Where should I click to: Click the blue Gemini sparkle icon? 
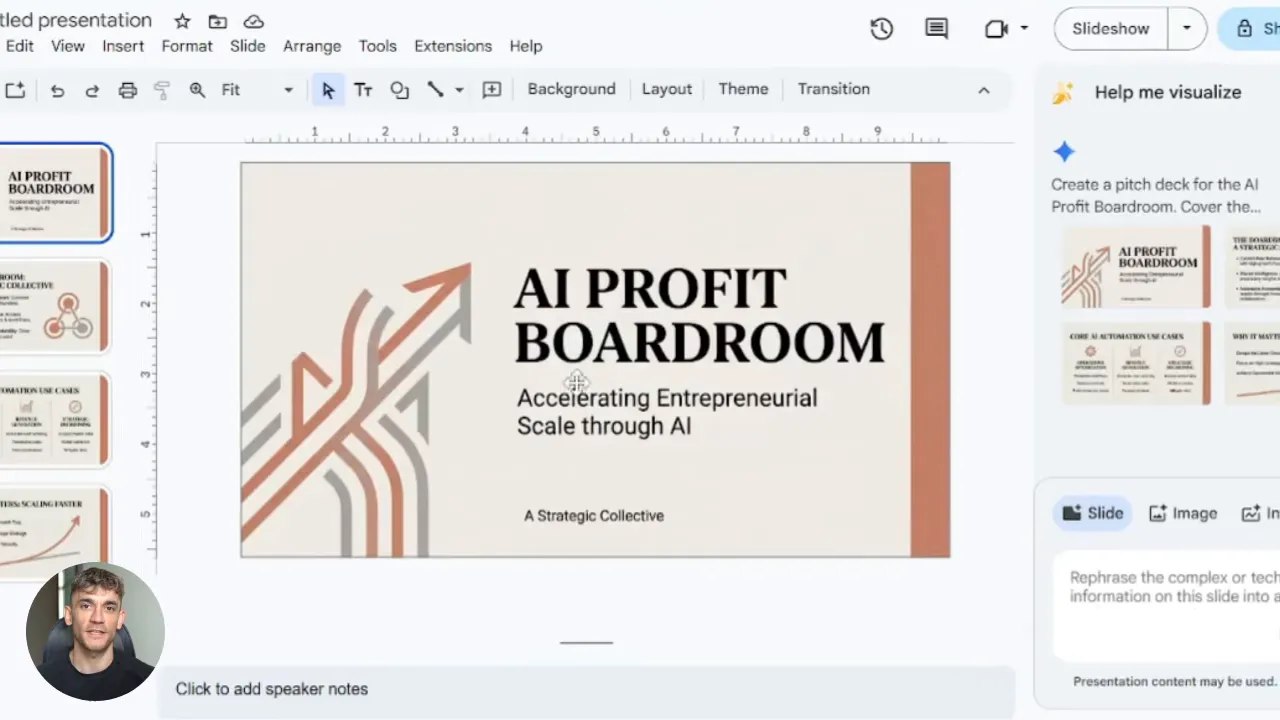coord(1064,151)
